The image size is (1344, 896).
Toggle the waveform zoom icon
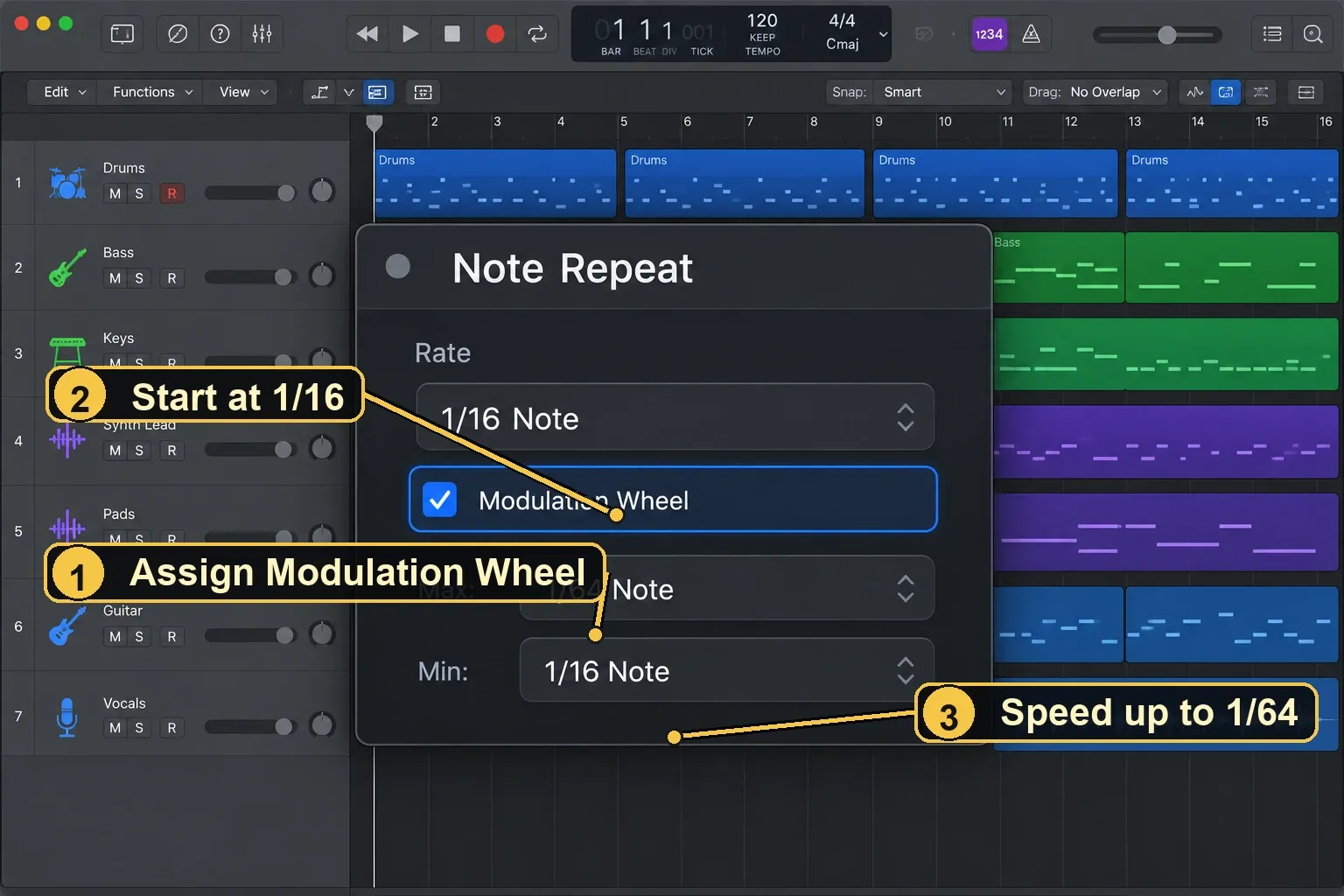(x=1194, y=92)
